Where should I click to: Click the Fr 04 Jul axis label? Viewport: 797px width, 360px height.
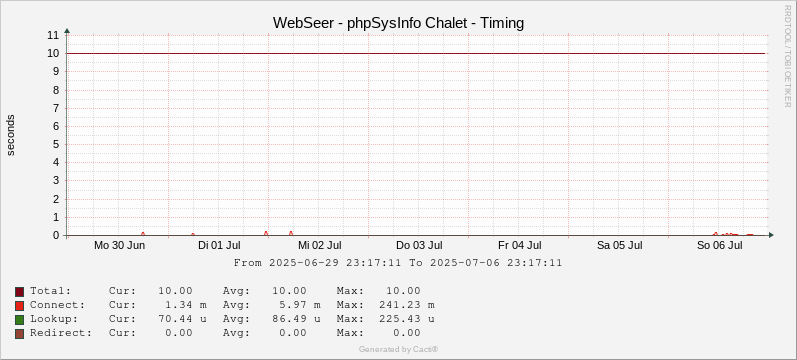click(x=519, y=246)
